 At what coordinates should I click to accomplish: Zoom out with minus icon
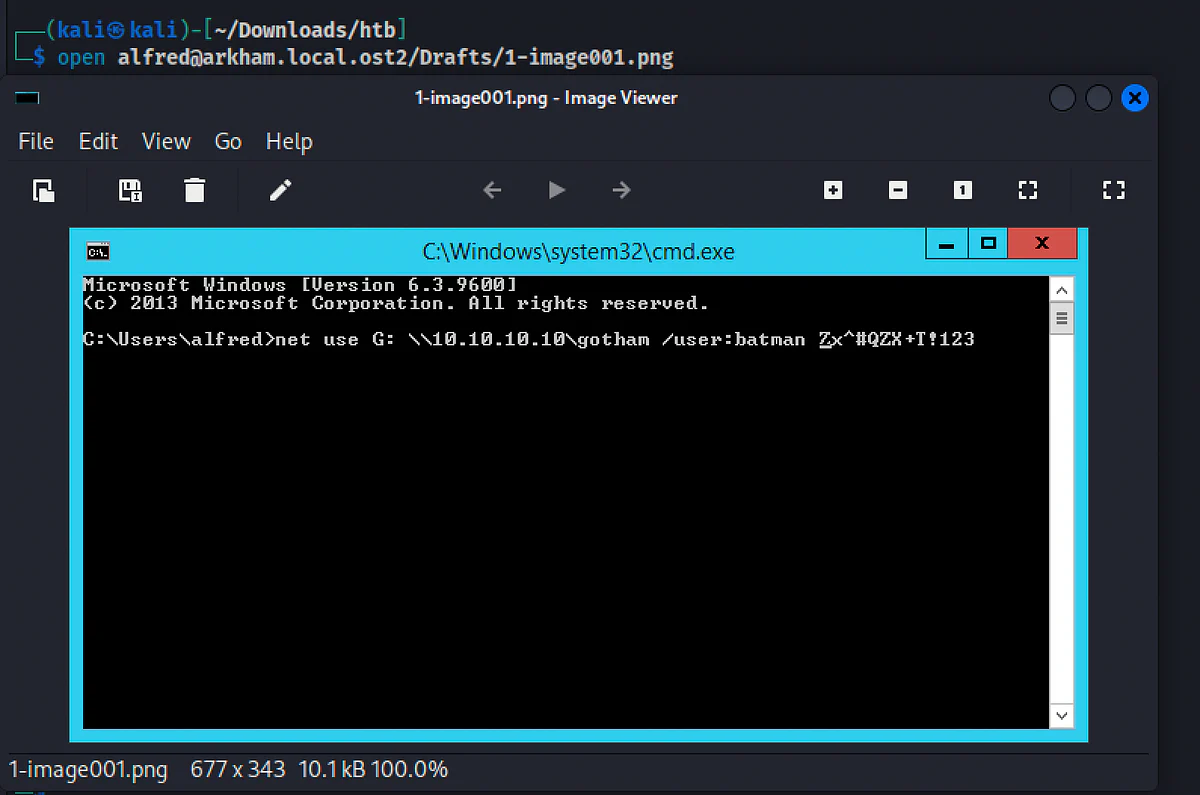click(x=898, y=190)
